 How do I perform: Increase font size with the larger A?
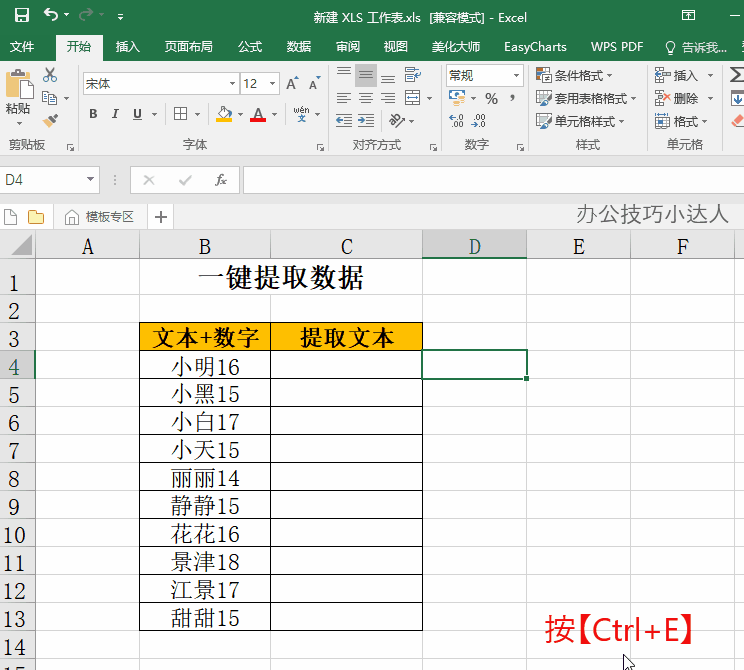[292, 83]
